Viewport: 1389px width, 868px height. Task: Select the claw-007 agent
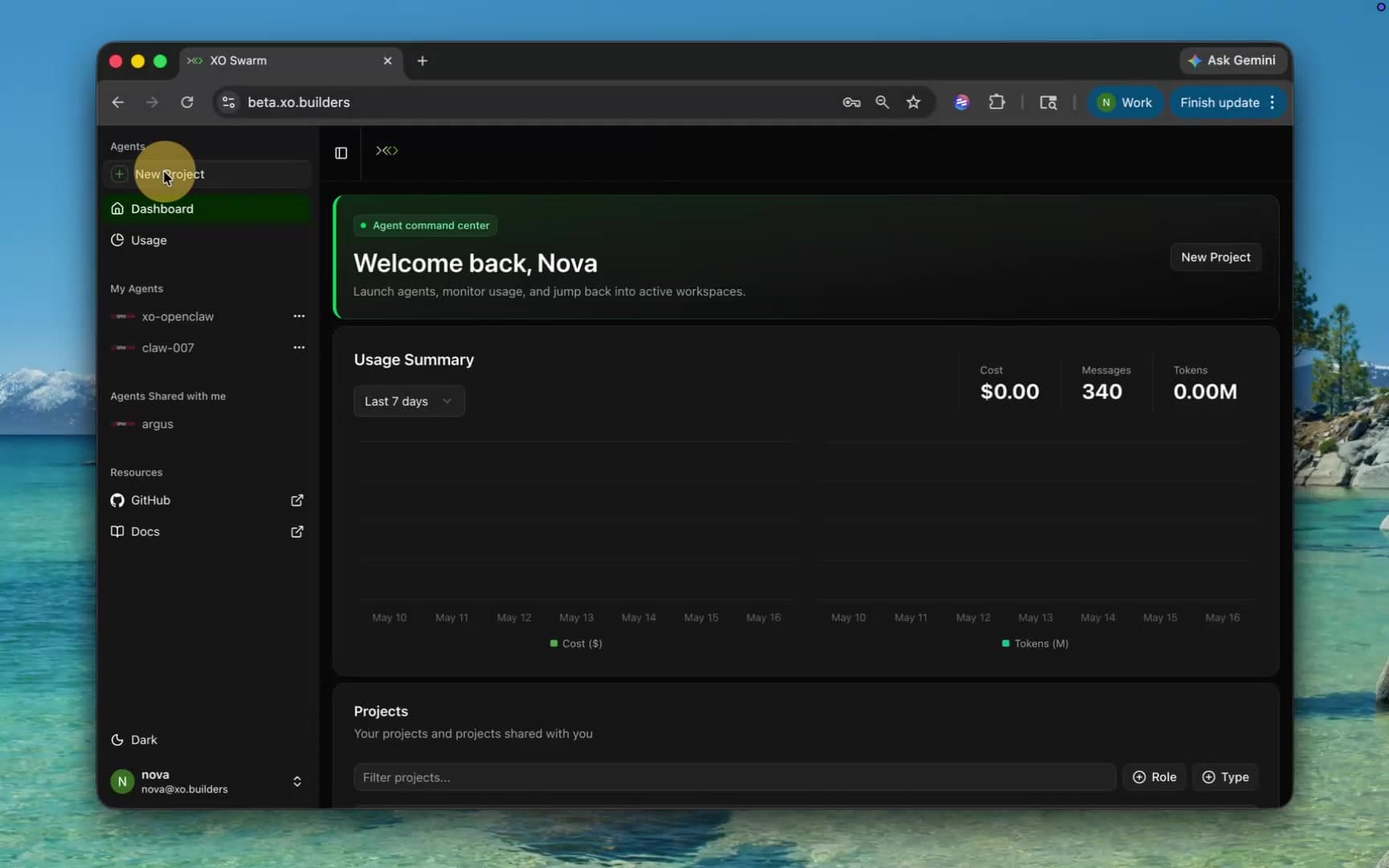pos(168,348)
